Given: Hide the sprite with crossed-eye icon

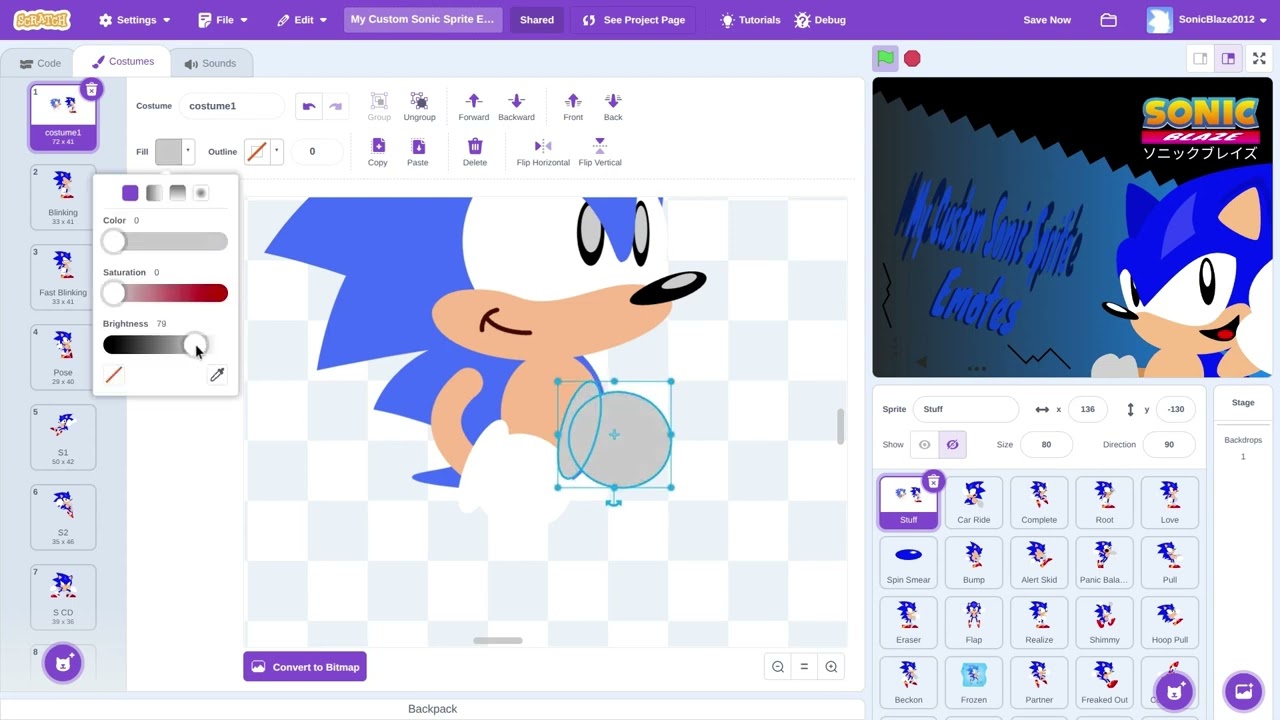Looking at the screenshot, I should (x=952, y=445).
